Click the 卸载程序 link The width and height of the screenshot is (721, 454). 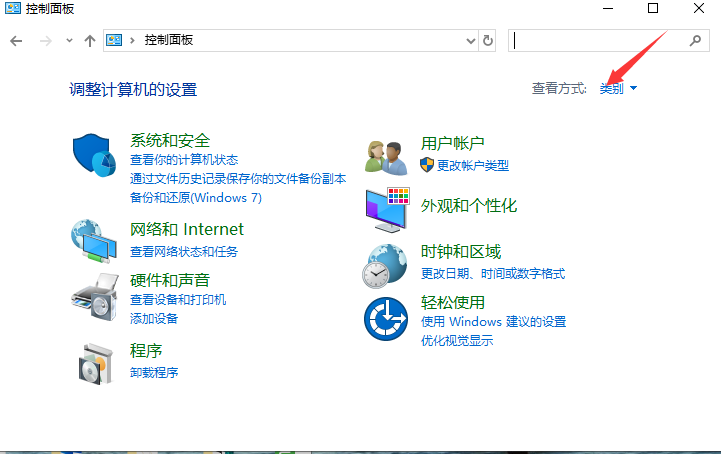tap(154, 373)
